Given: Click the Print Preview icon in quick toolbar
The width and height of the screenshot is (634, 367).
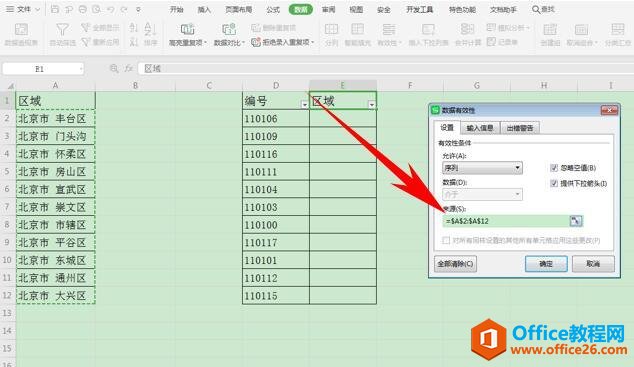Looking at the screenshot, I should (96, 9).
